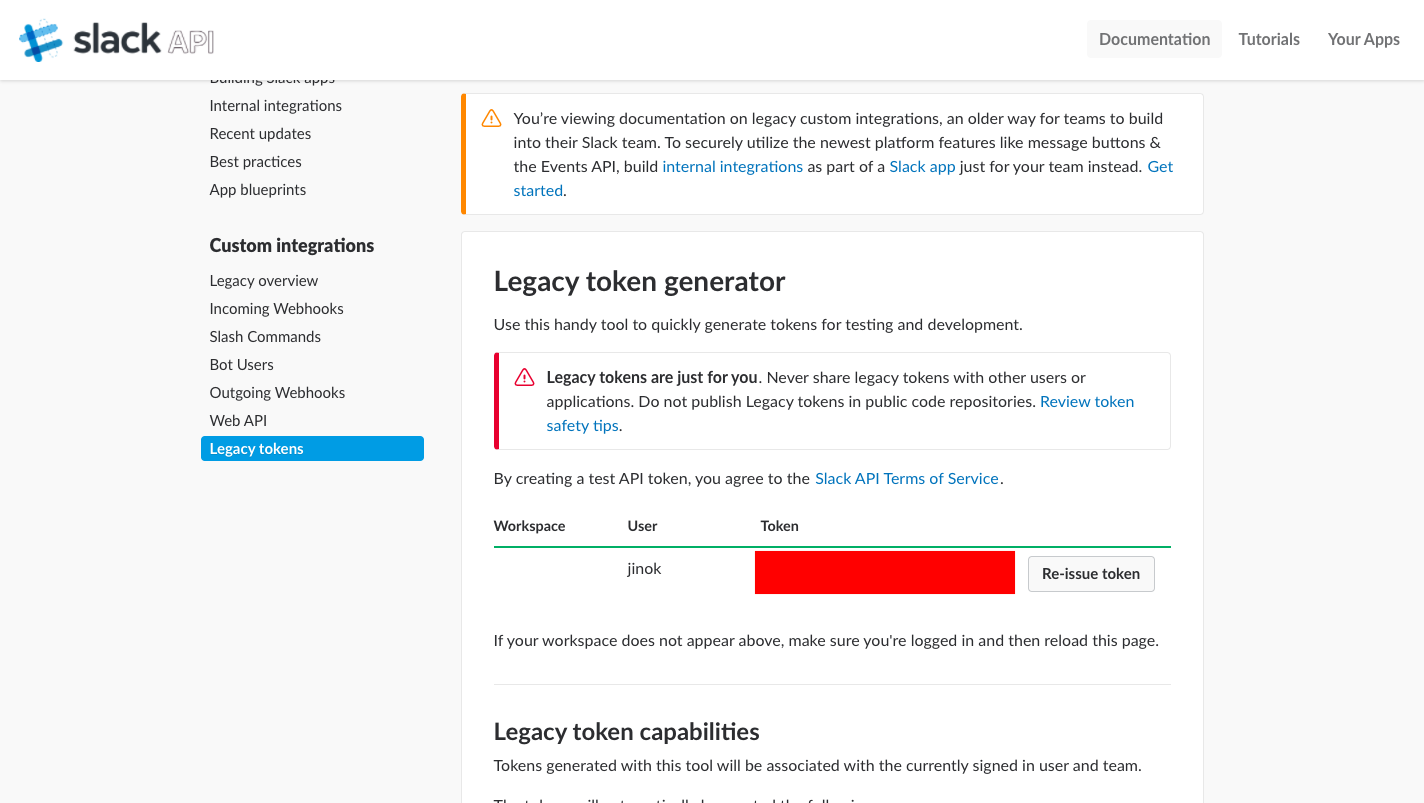Open Slack API Terms of Service link
The image size is (1424, 803).
[907, 479]
